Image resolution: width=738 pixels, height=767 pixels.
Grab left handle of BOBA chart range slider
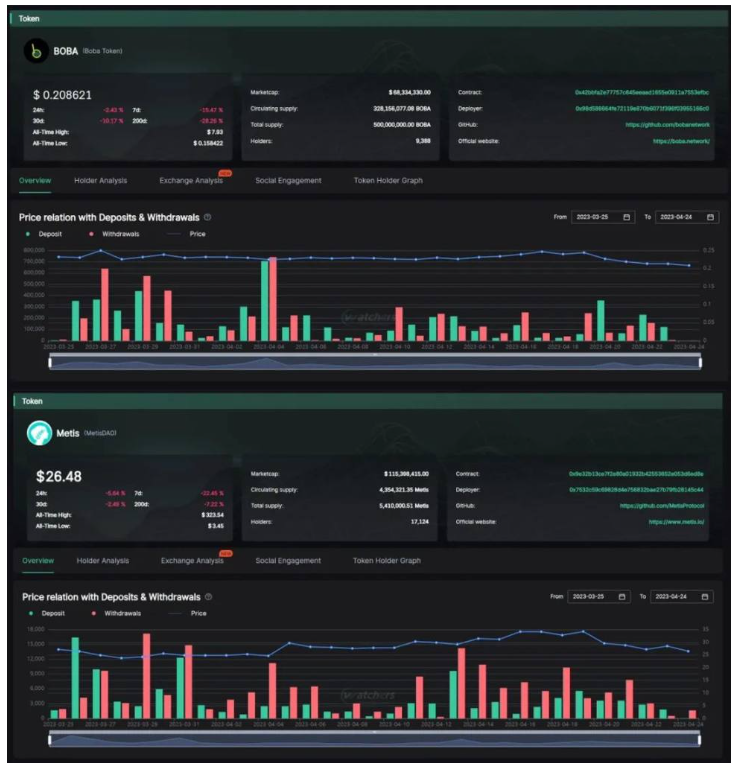click(50, 362)
